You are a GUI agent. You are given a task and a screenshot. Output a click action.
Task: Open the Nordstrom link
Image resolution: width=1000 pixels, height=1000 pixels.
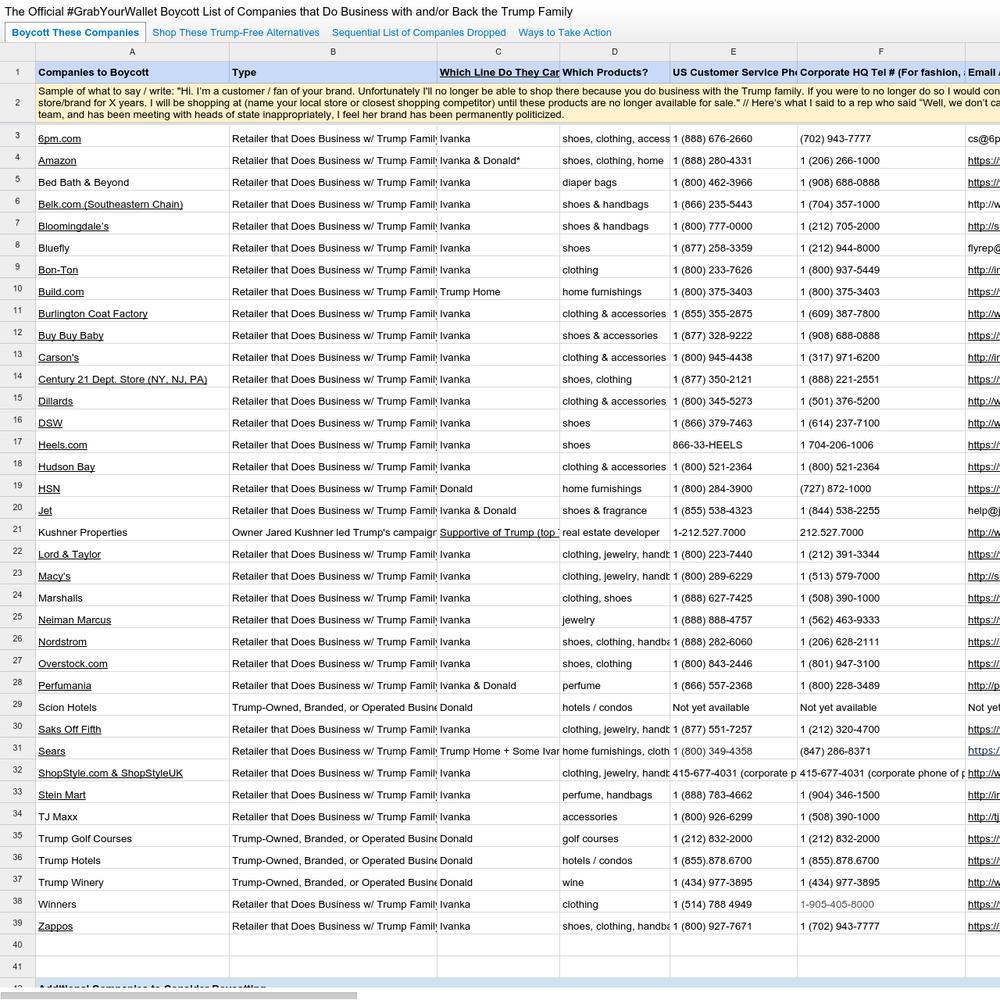62,642
